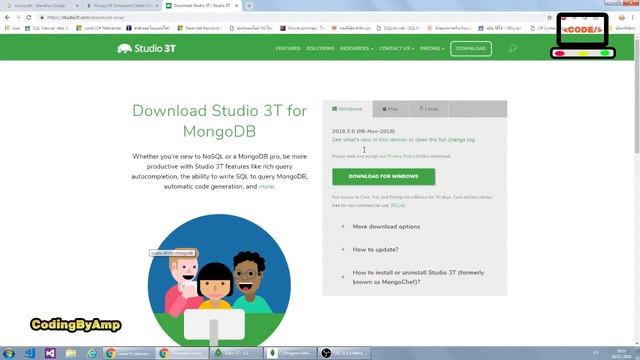Open the what's new in this version link

click(371, 140)
